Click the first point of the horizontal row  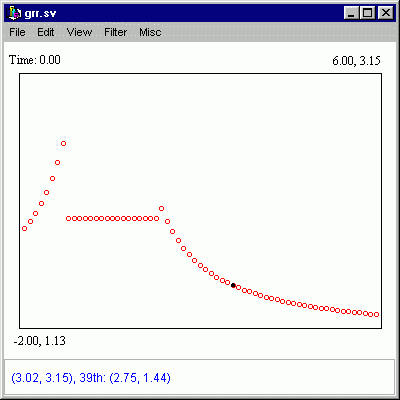[x=68, y=219]
